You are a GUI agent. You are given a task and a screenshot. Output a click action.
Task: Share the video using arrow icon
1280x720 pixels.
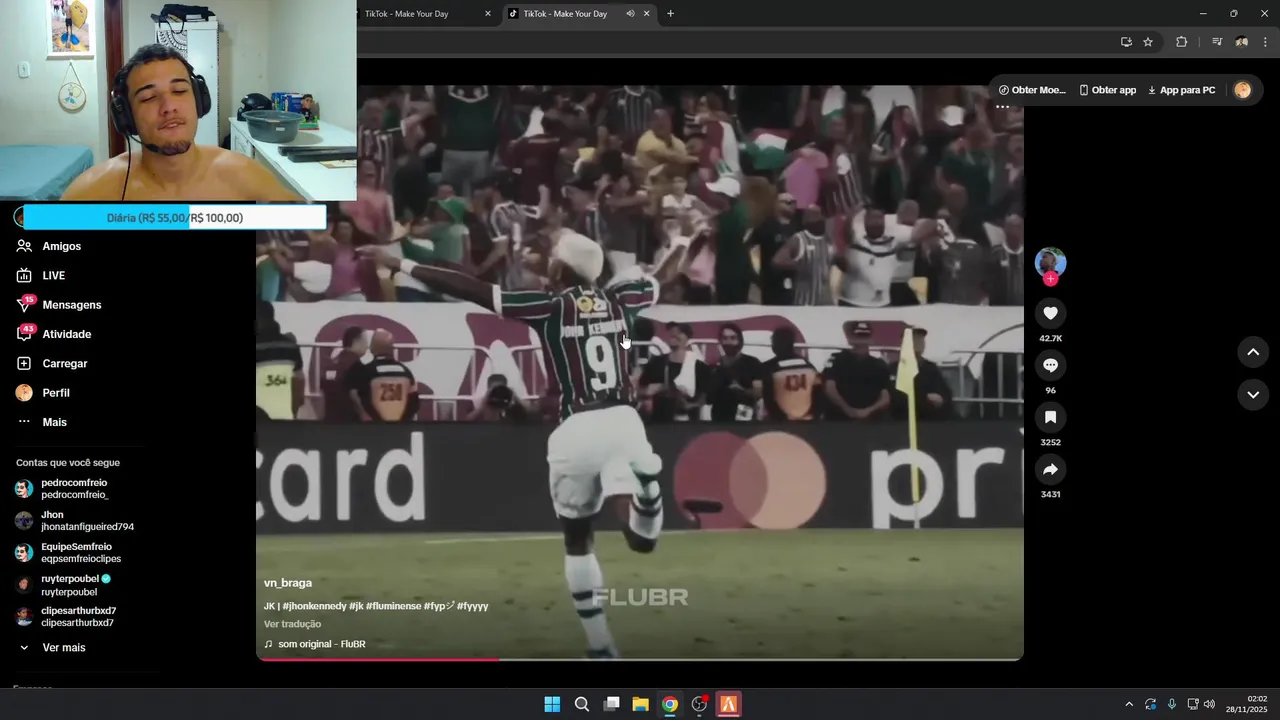(x=1050, y=469)
